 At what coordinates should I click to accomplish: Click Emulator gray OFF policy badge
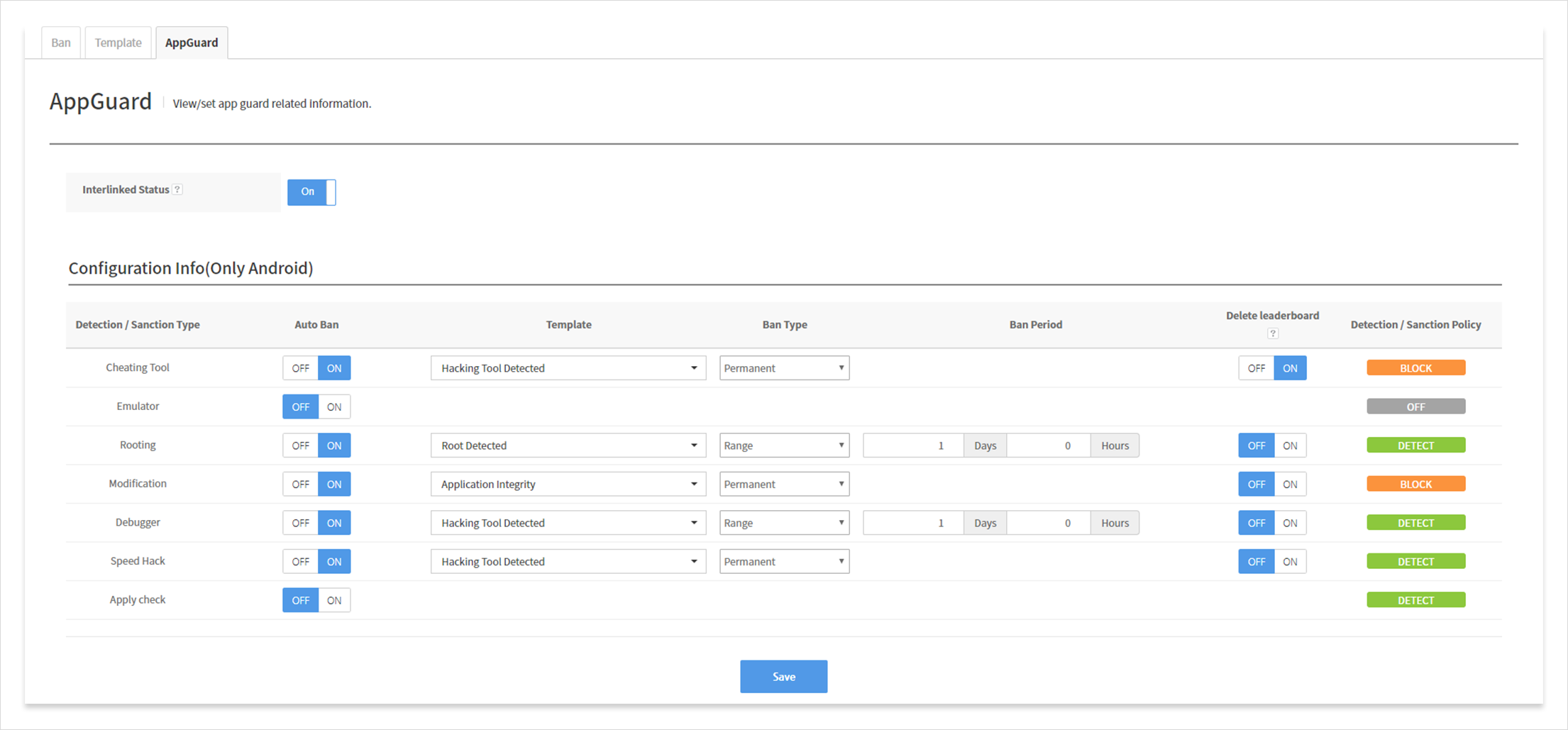click(1415, 407)
